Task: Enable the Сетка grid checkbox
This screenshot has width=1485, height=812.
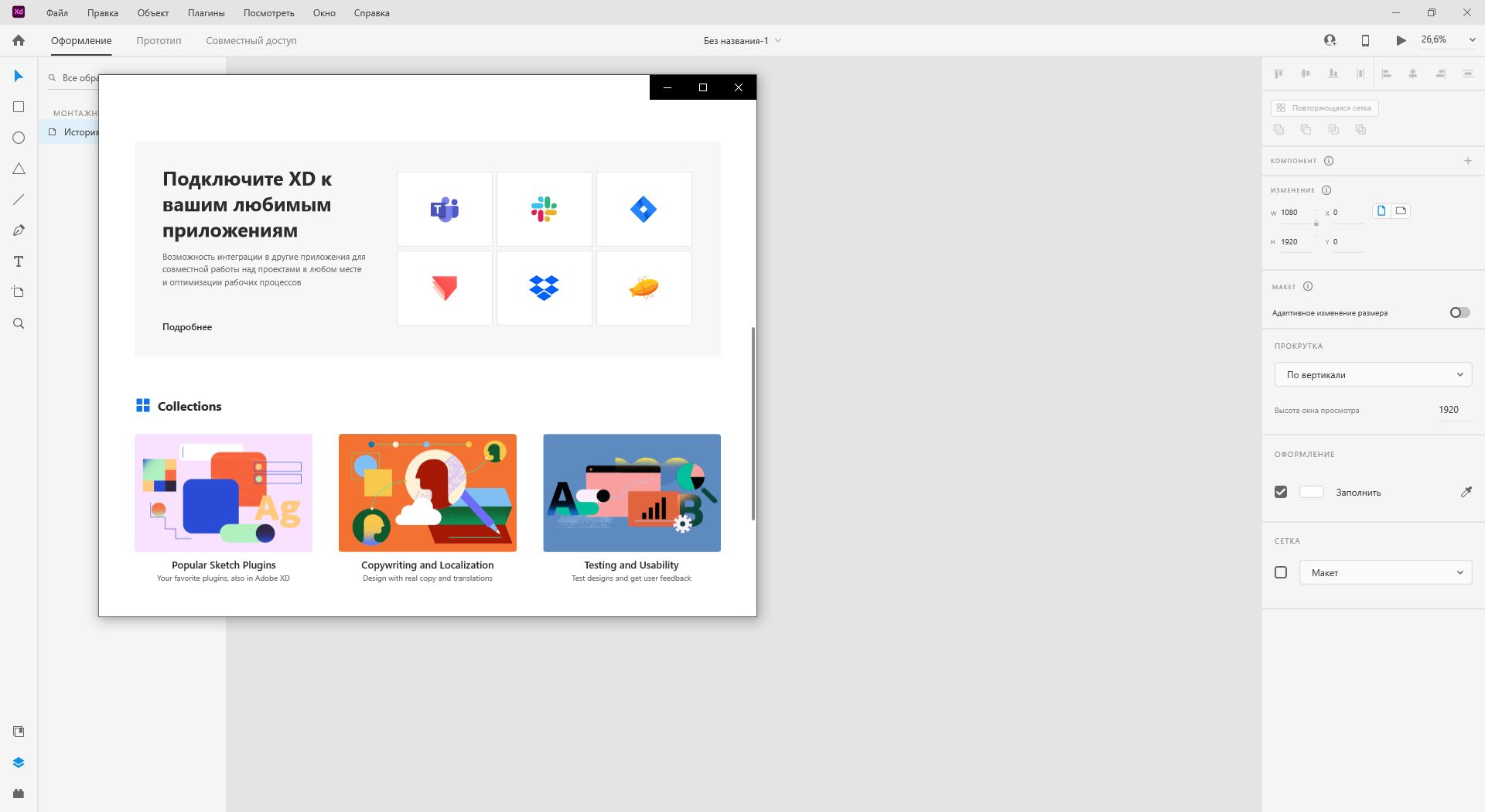Action: (1281, 572)
